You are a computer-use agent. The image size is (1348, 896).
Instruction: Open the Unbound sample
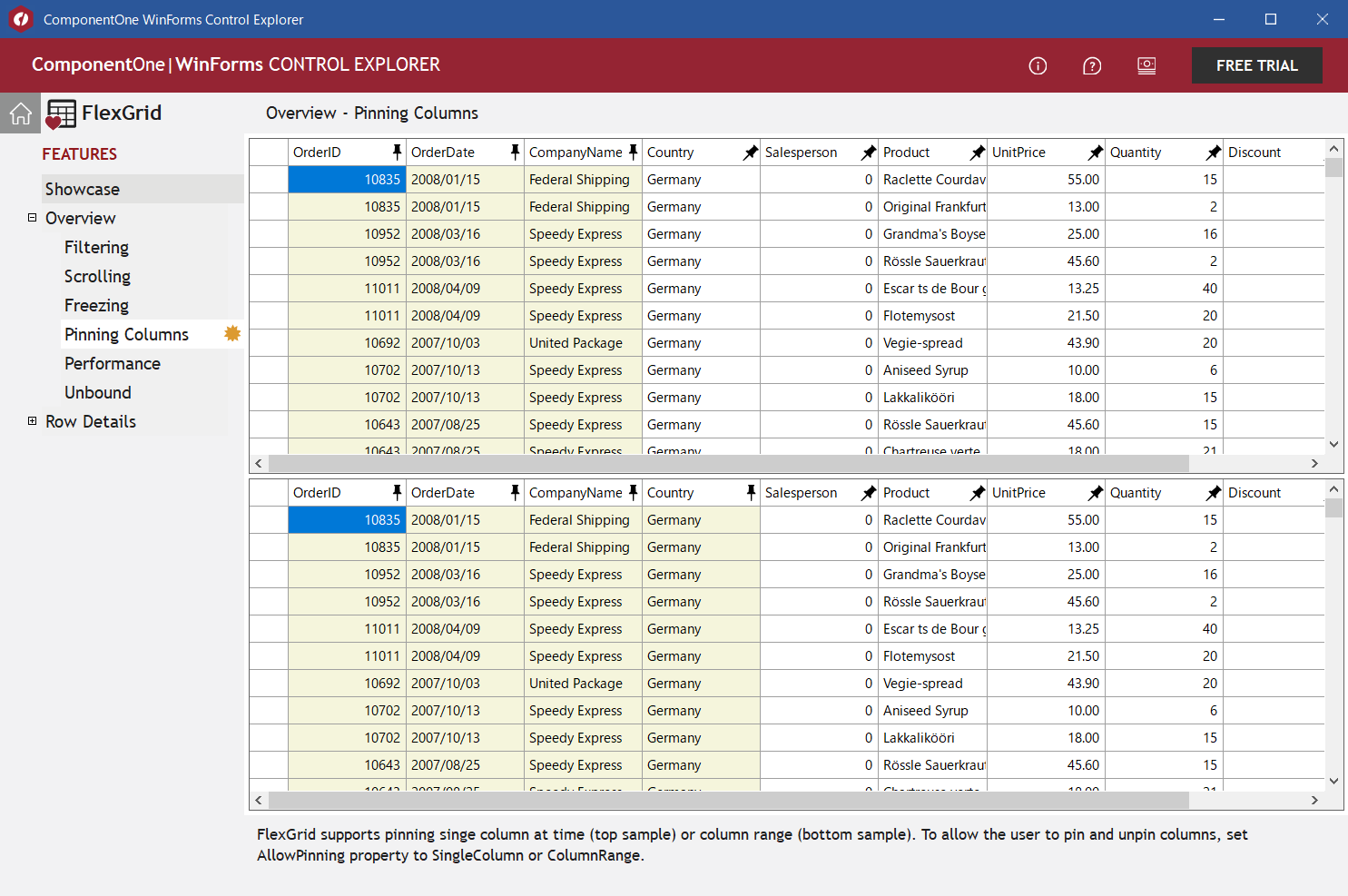98,392
